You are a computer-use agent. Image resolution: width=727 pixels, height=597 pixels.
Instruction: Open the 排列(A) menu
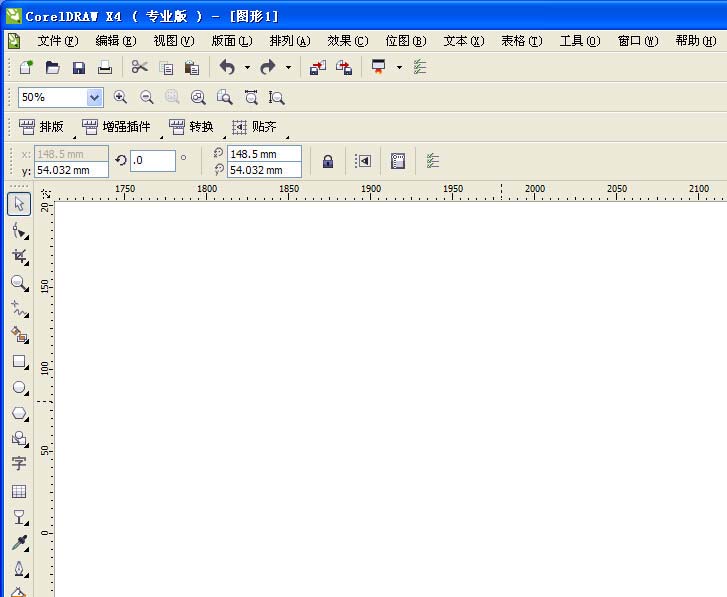[x=290, y=41]
